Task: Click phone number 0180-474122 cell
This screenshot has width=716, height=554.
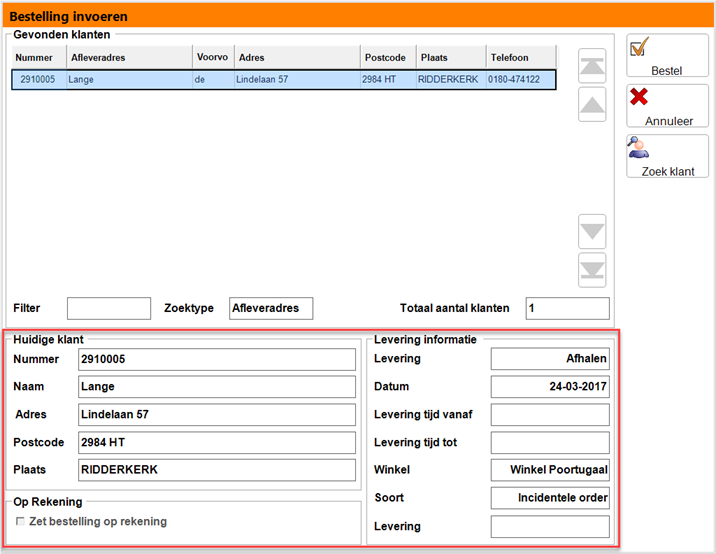Action: [521, 79]
